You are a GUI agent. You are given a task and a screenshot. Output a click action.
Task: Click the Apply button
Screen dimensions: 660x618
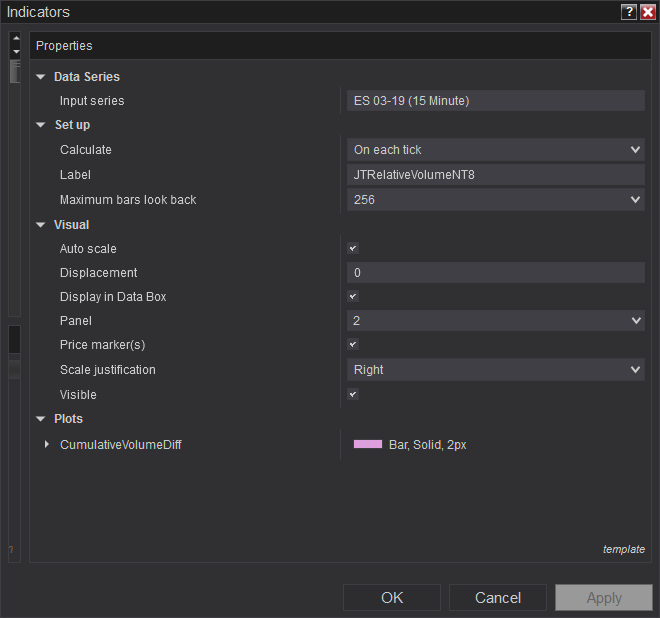[x=604, y=597]
